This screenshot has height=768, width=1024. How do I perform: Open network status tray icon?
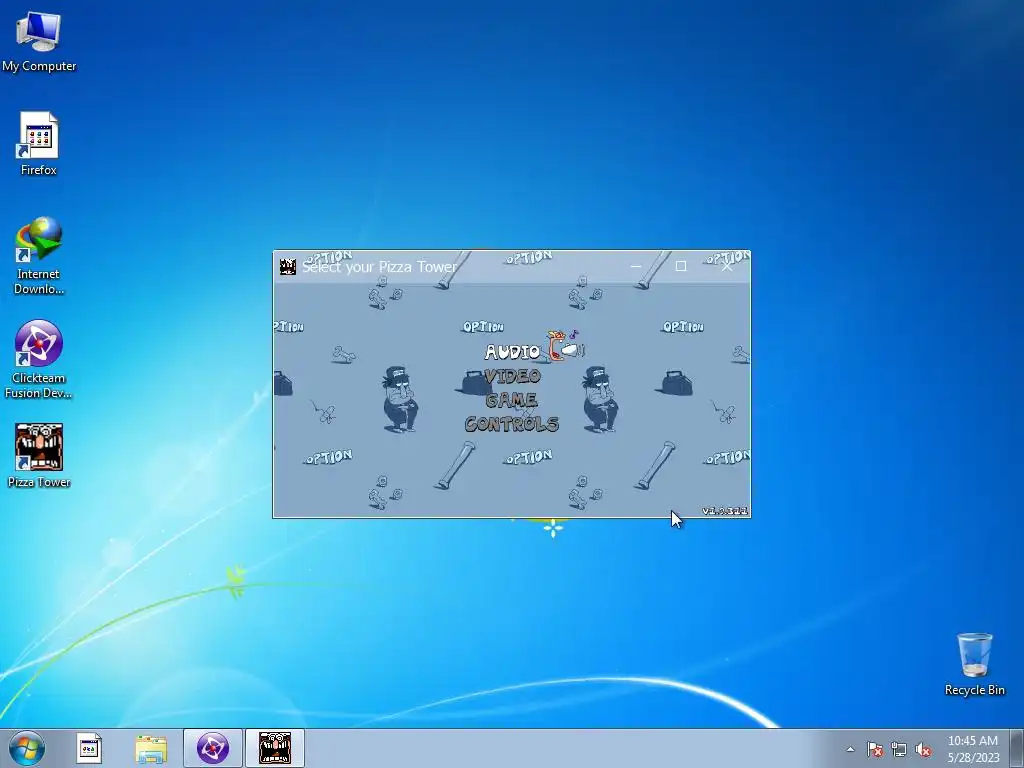[x=899, y=749]
